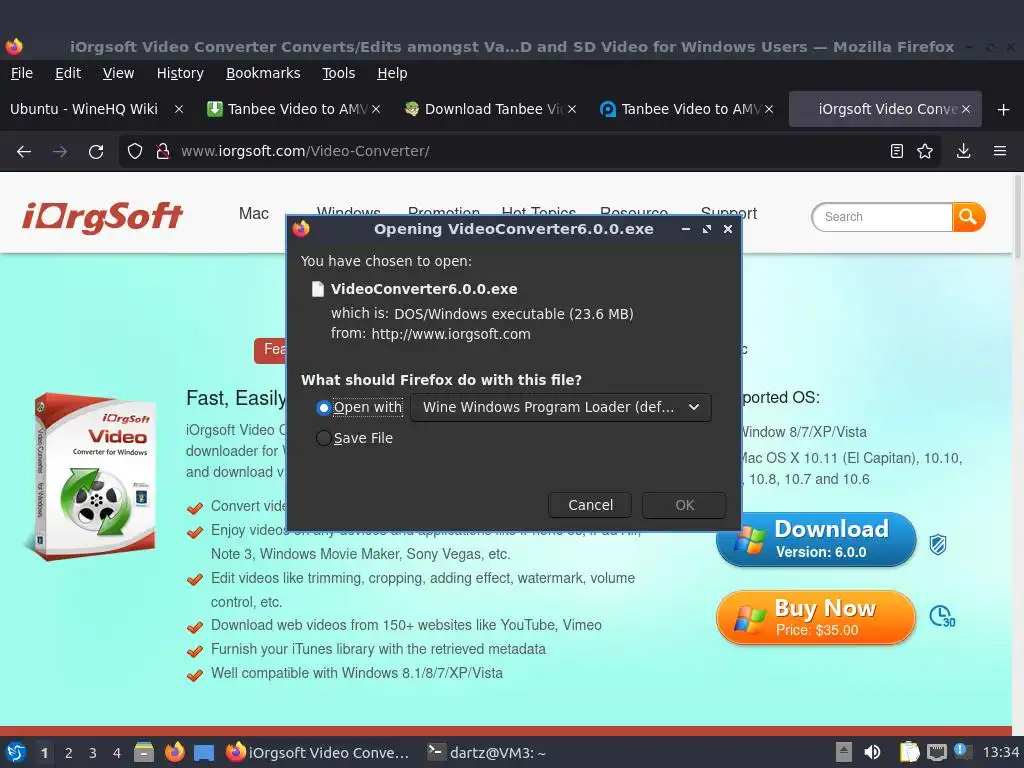1024x768 pixels.
Task: Select the Save File radio option
Action: pyautogui.click(x=323, y=438)
